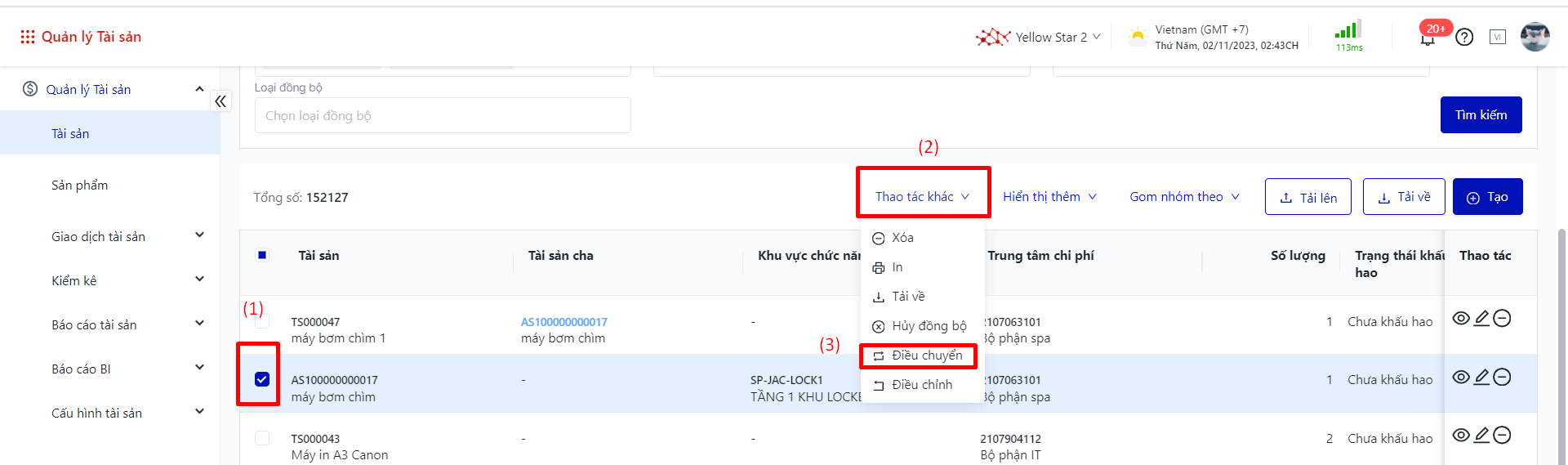Image resolution: width=1568 pixels, height=465 pixels.
Task: Click the toolbar Tải về download button
Action: [1404, 197]
